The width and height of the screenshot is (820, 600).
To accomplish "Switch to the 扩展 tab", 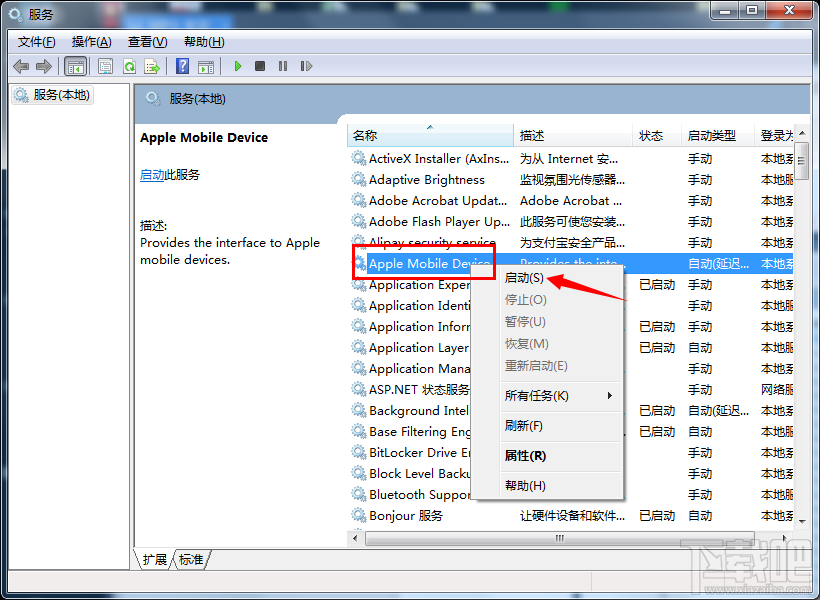I will 155,560.
